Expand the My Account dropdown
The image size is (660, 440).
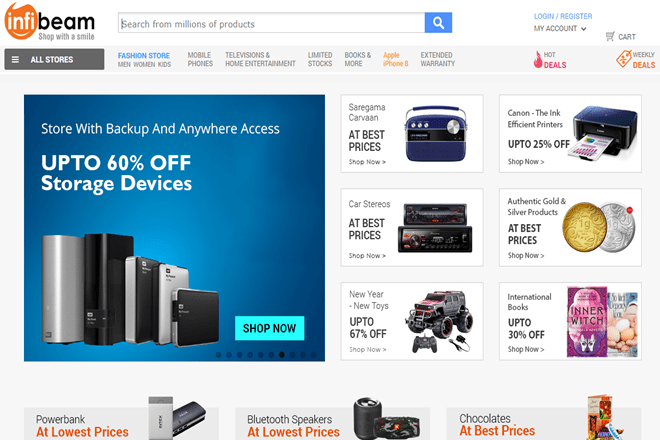560,29
